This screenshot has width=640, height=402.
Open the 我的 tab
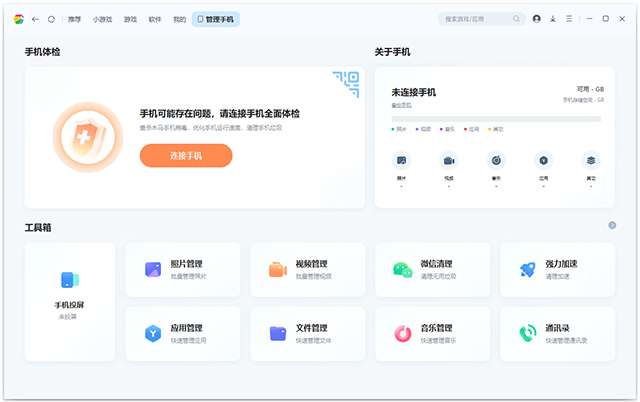tap(179, 19)
